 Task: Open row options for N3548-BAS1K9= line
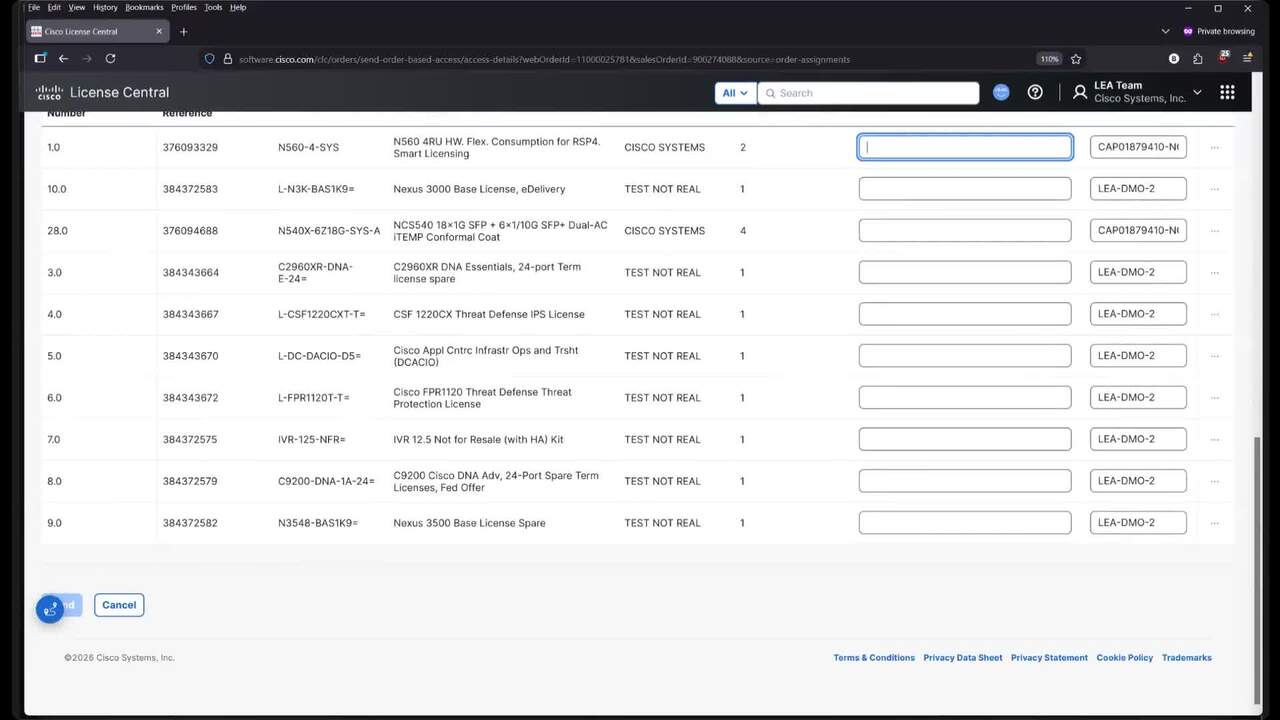tap(1214, 523)
